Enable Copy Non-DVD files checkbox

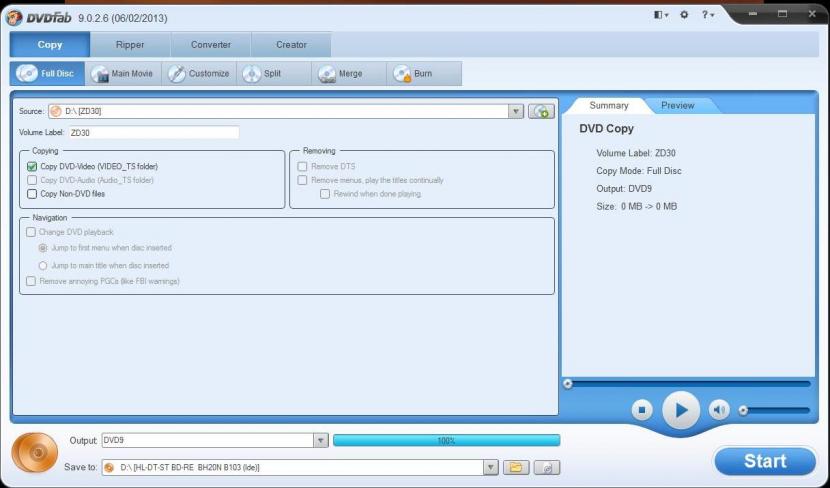[x=33, y=194]
